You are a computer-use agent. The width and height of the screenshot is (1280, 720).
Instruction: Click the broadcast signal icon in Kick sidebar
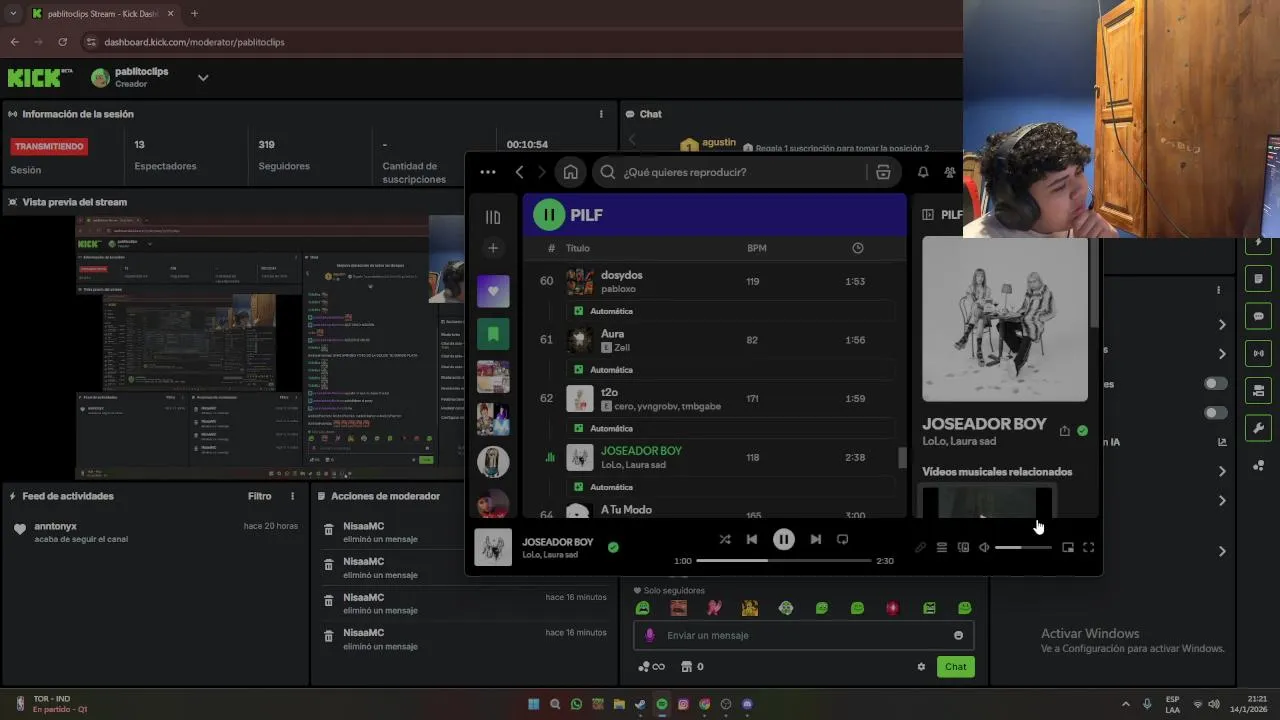(x=1259, y=353)
